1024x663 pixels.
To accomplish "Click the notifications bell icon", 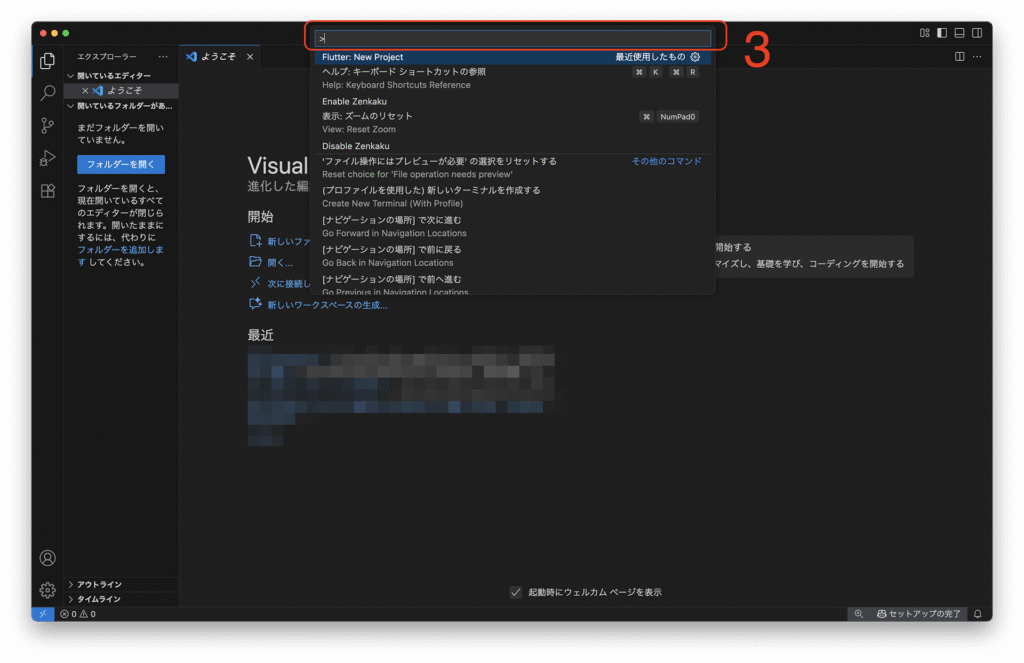I will tap(979, 613).
